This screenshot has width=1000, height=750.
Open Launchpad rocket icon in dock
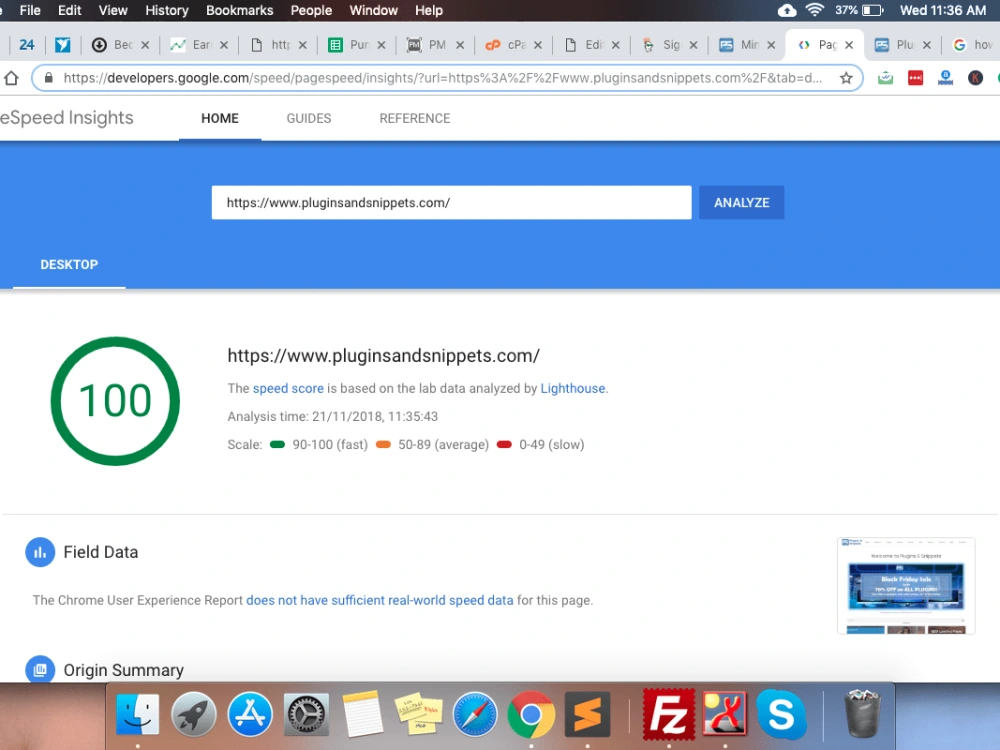click(x=194, y=714)
